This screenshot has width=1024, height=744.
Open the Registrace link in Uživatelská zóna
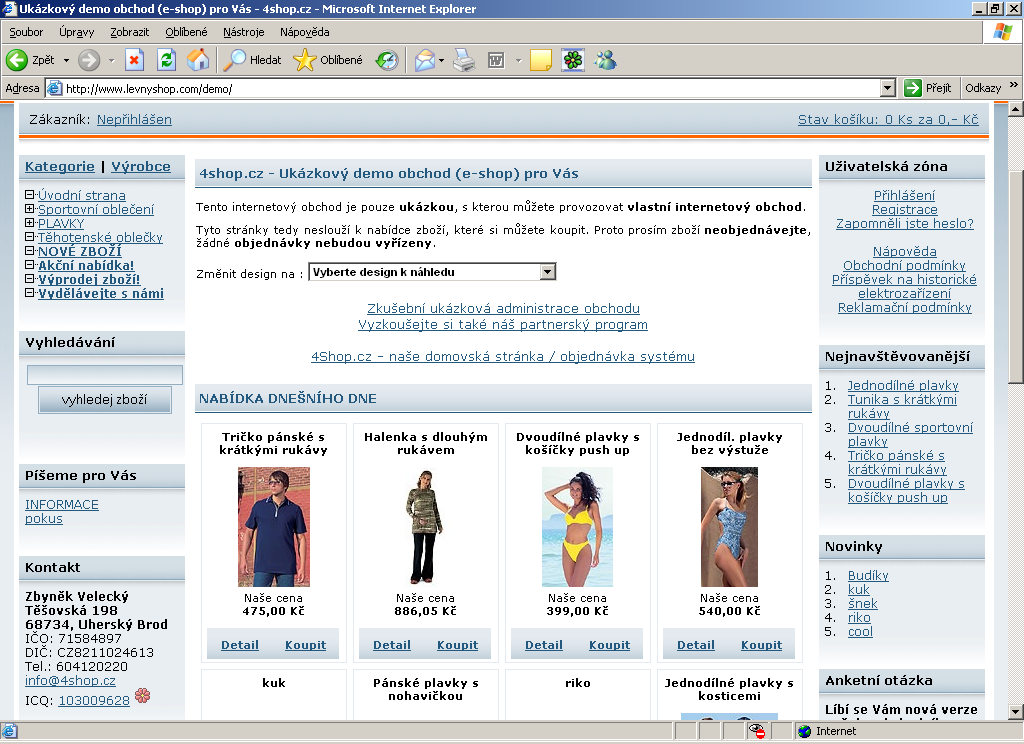904,209
